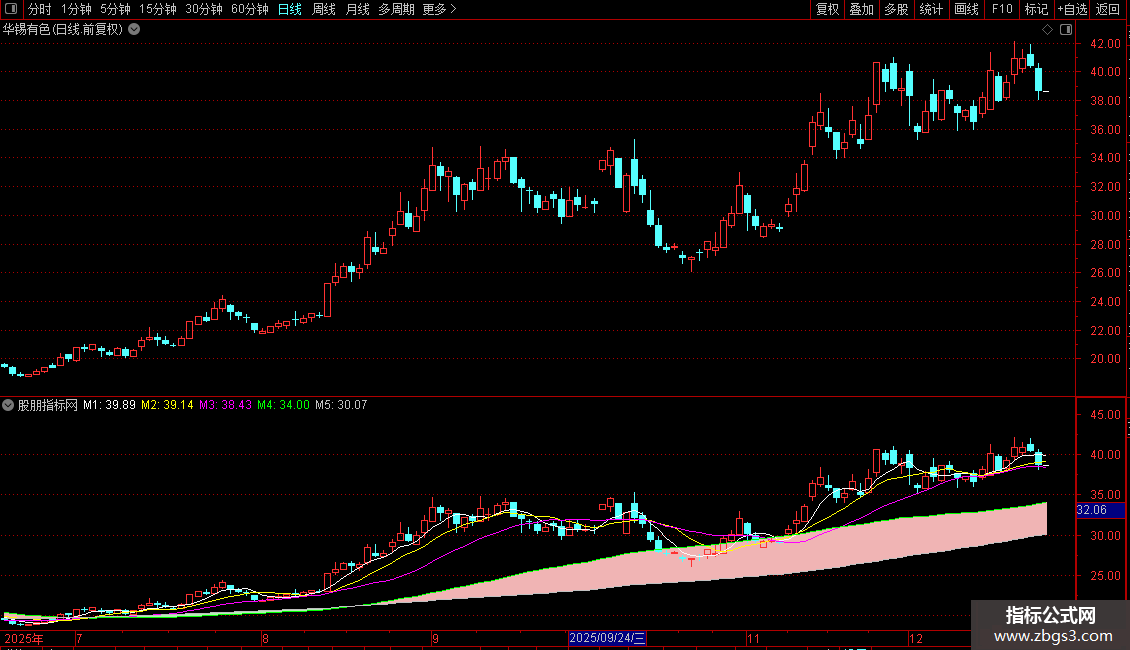Click the diamond marker icon above the chart

[x=1047, y=30]
